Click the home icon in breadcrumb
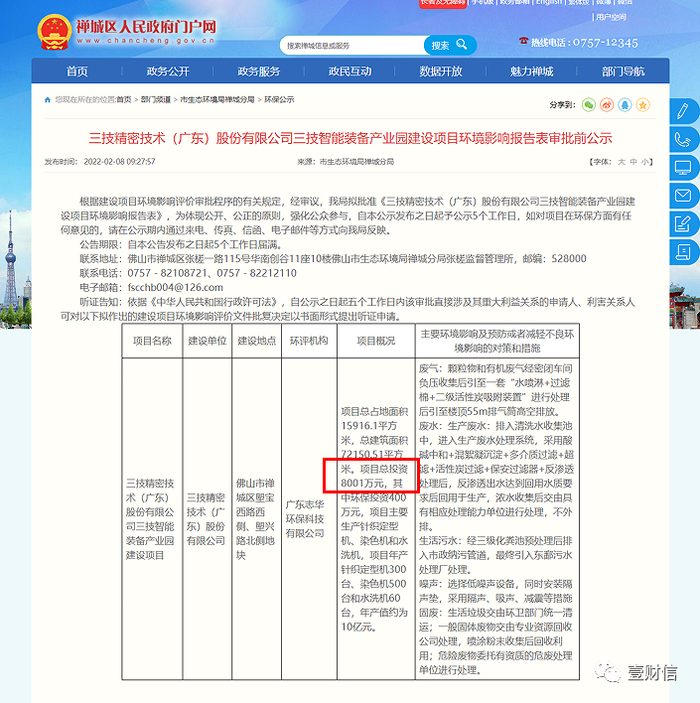Image resolution: width=700 pixels, height=703 pixels. (48, 100)
